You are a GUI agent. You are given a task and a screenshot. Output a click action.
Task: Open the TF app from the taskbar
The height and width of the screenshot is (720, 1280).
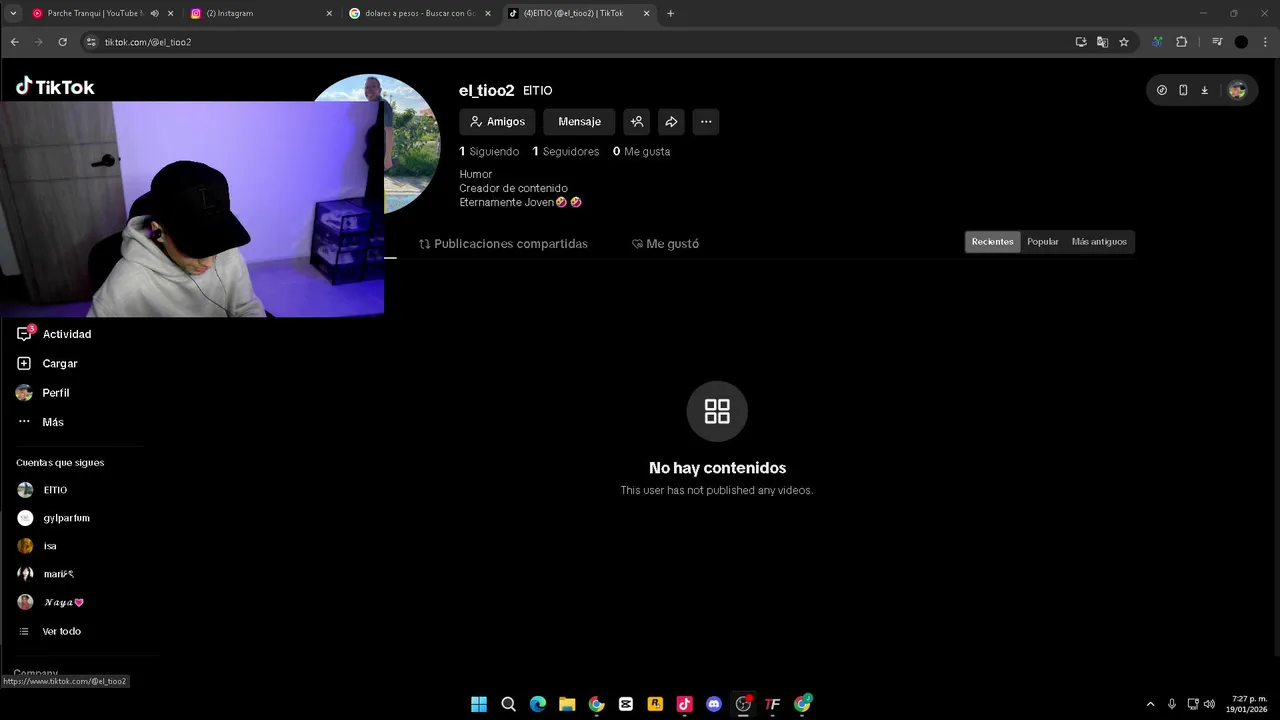click(772, 704)
